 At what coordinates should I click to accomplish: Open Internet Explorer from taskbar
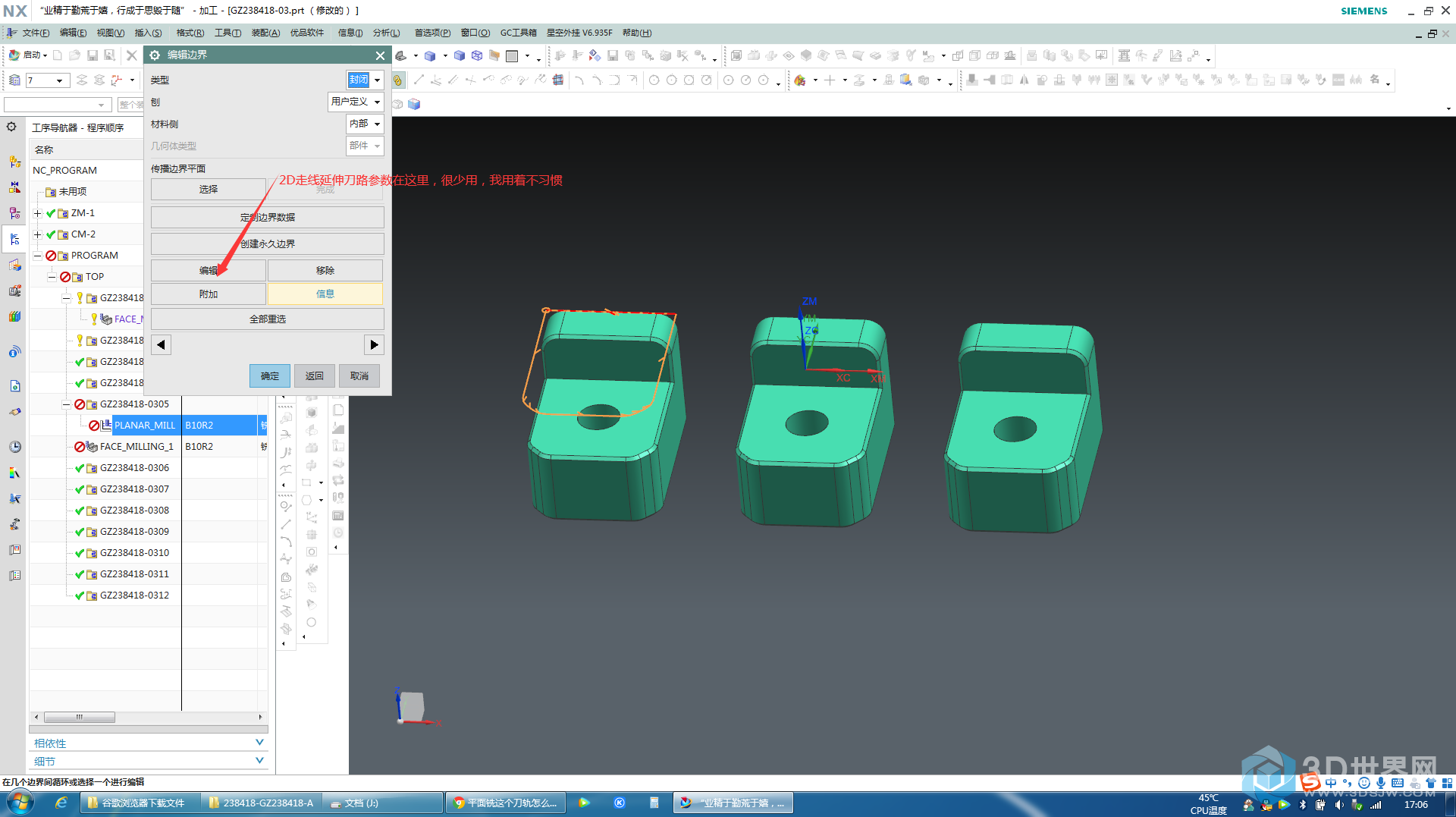(61, 803)
